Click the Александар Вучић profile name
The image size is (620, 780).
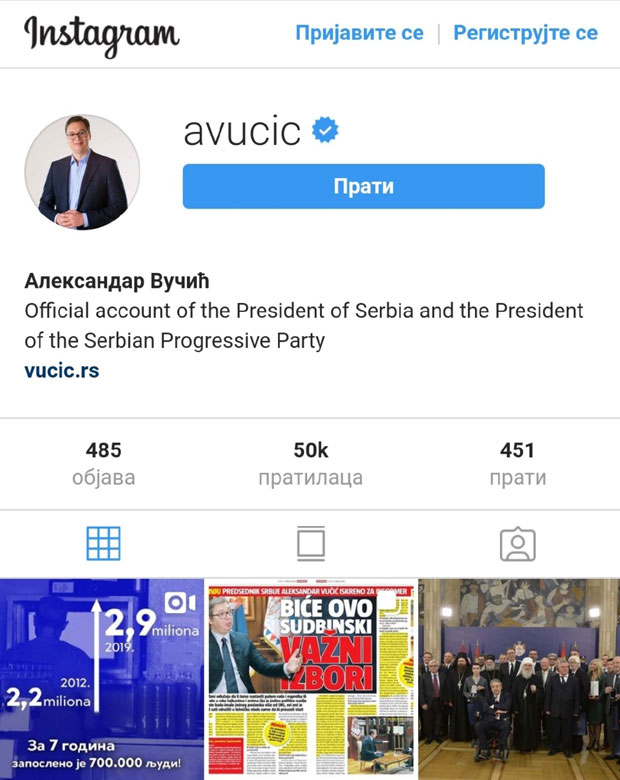point(116,281)
